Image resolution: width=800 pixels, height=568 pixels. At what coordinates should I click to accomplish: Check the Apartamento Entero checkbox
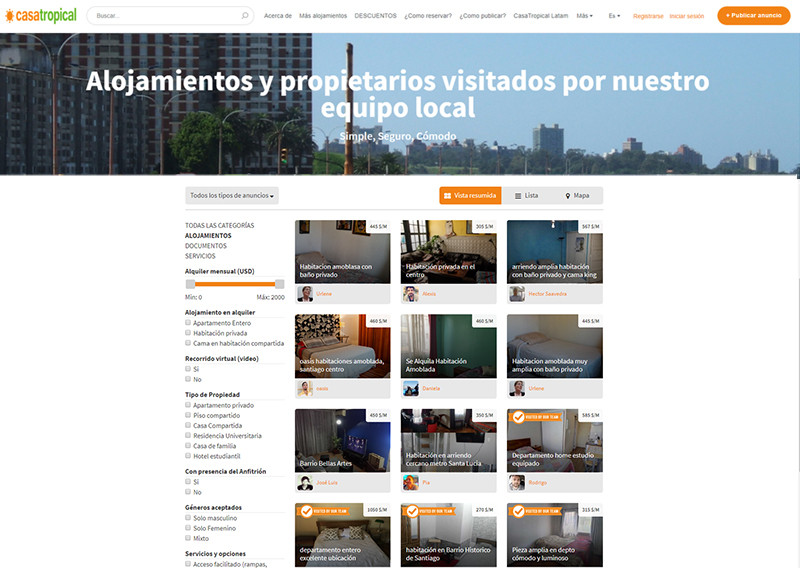[188, 323]
